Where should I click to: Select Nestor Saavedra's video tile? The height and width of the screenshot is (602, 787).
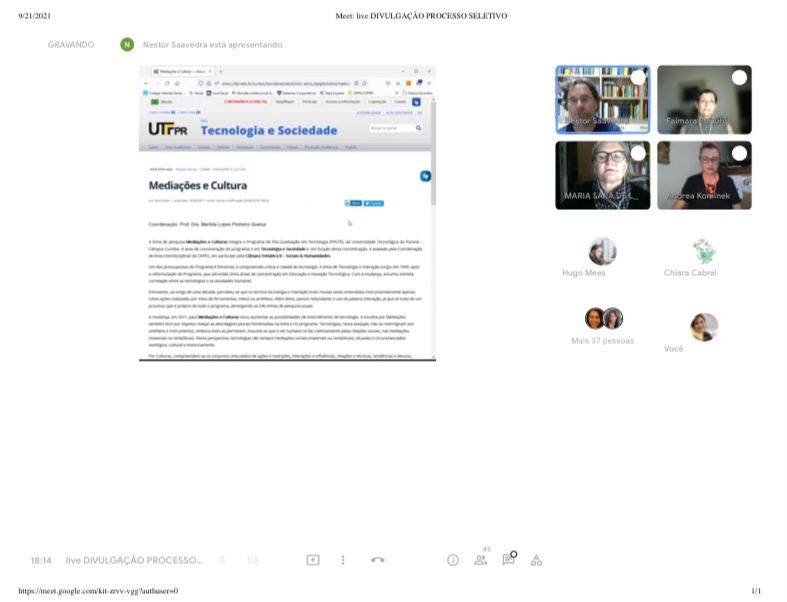(x=602, y=100)
